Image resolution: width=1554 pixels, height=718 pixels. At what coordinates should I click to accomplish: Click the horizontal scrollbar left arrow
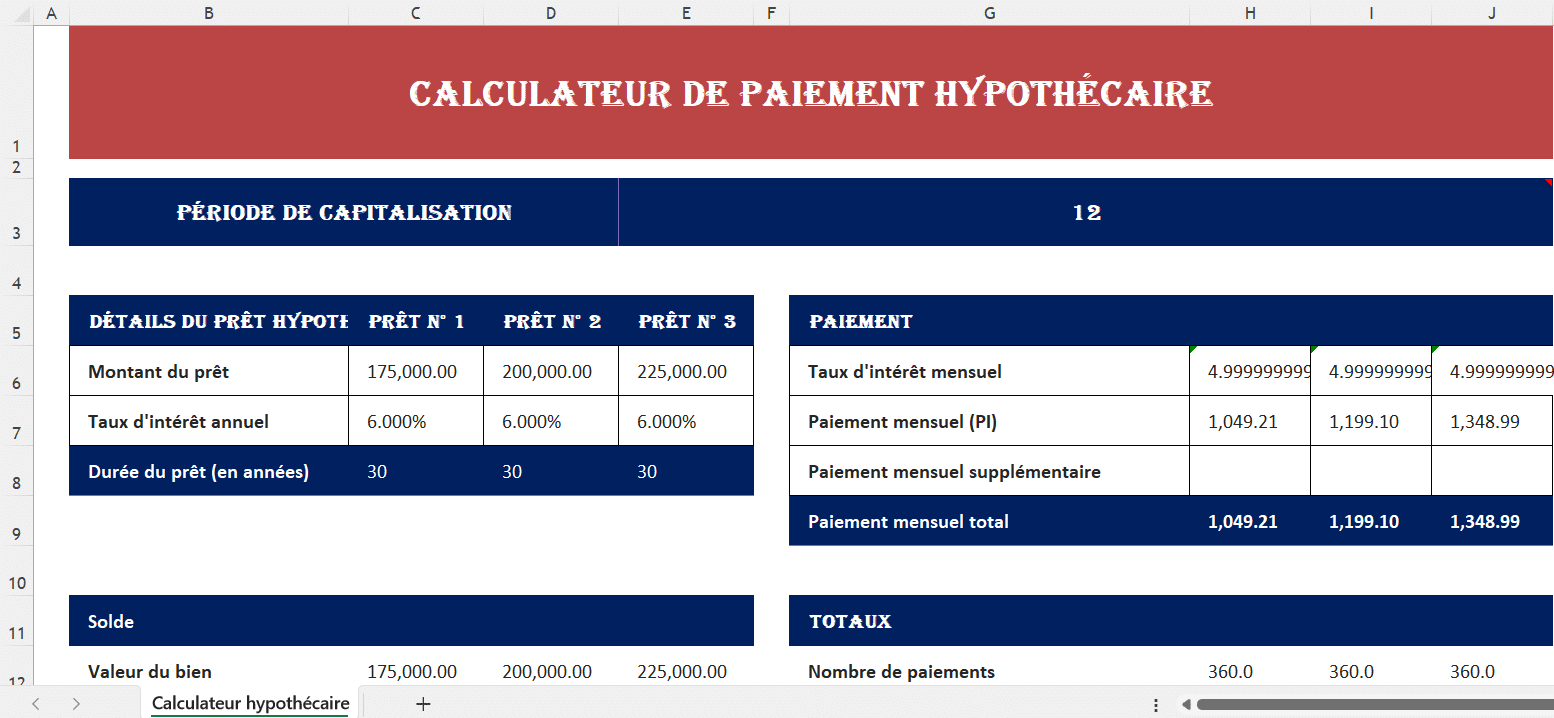[1185, 704]
